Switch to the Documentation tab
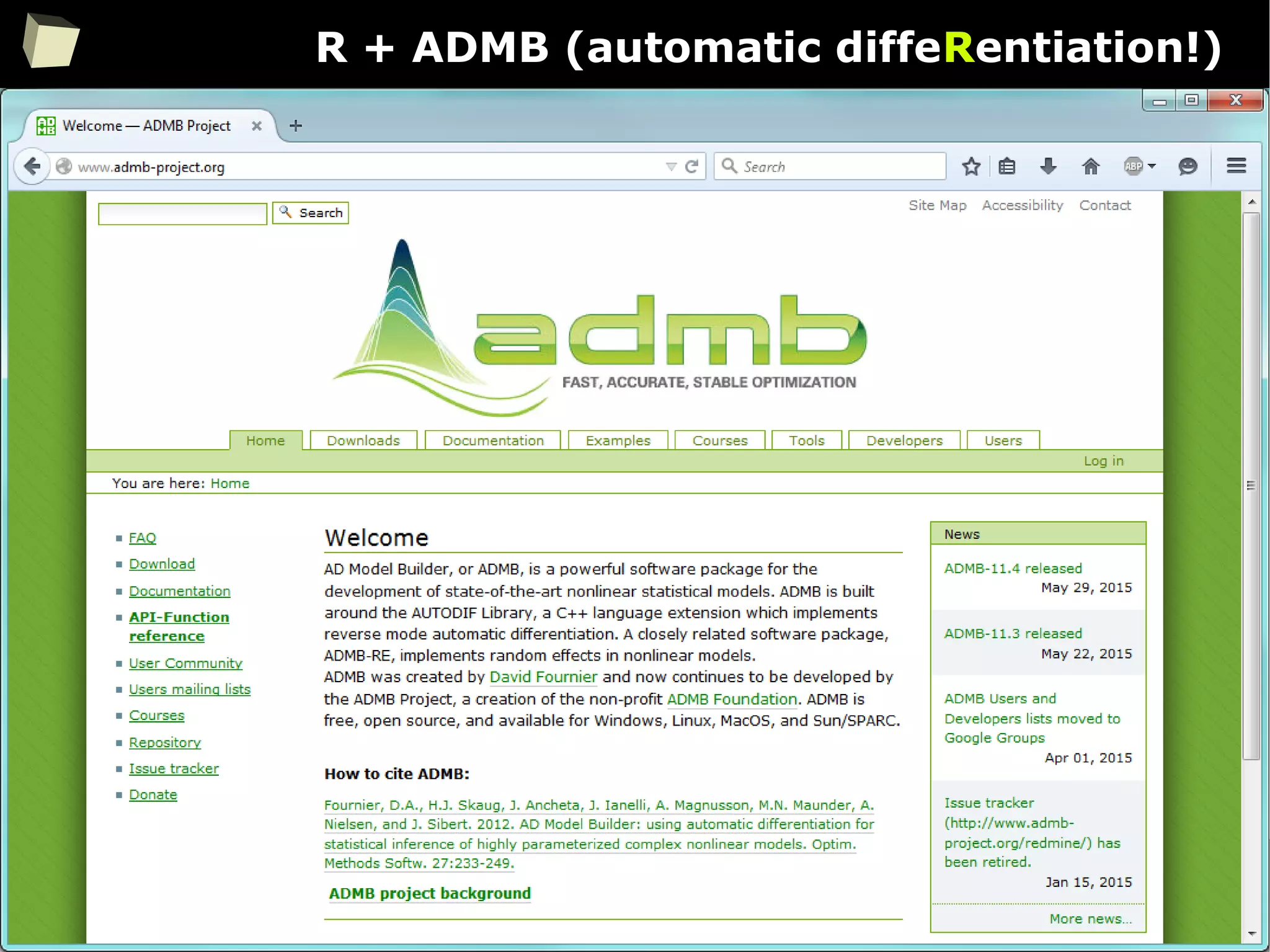Image resolution: width=1270 pixels, height=952 pixels. coord(493,440)
